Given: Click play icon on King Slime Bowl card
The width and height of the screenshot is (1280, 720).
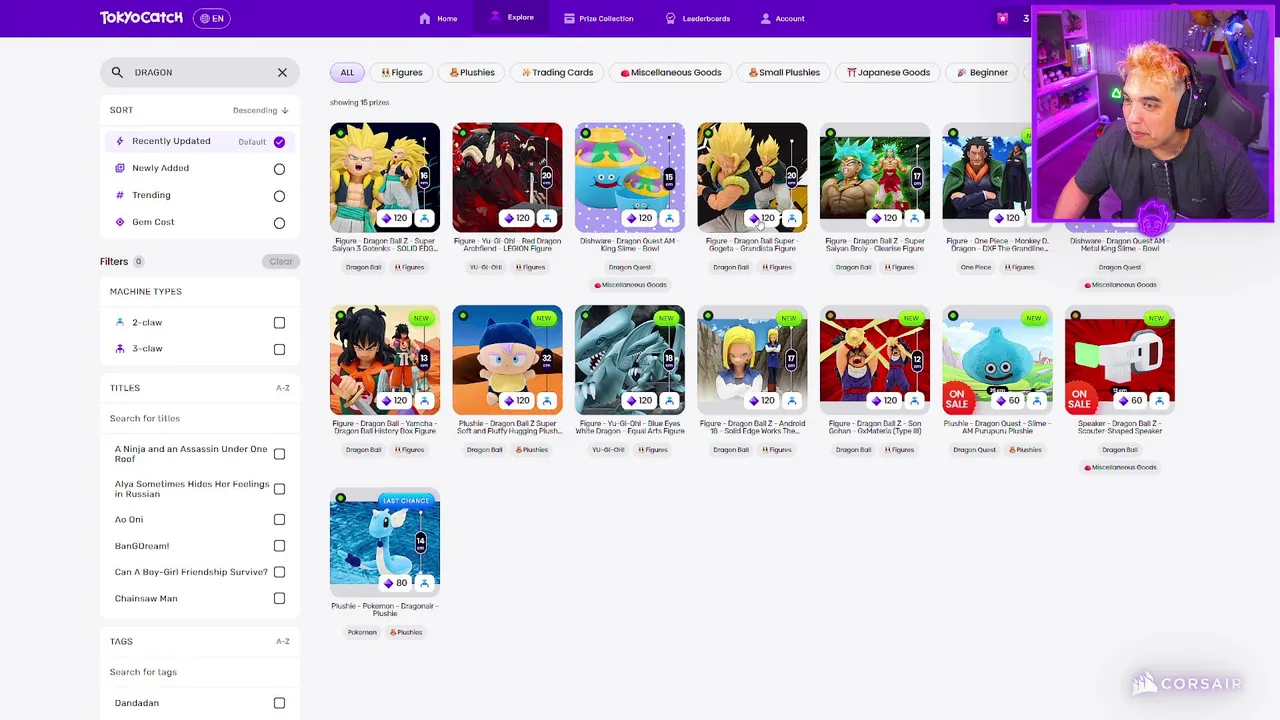Looking at the screenshot, I should pyautogui.click(x=669, y=218).
